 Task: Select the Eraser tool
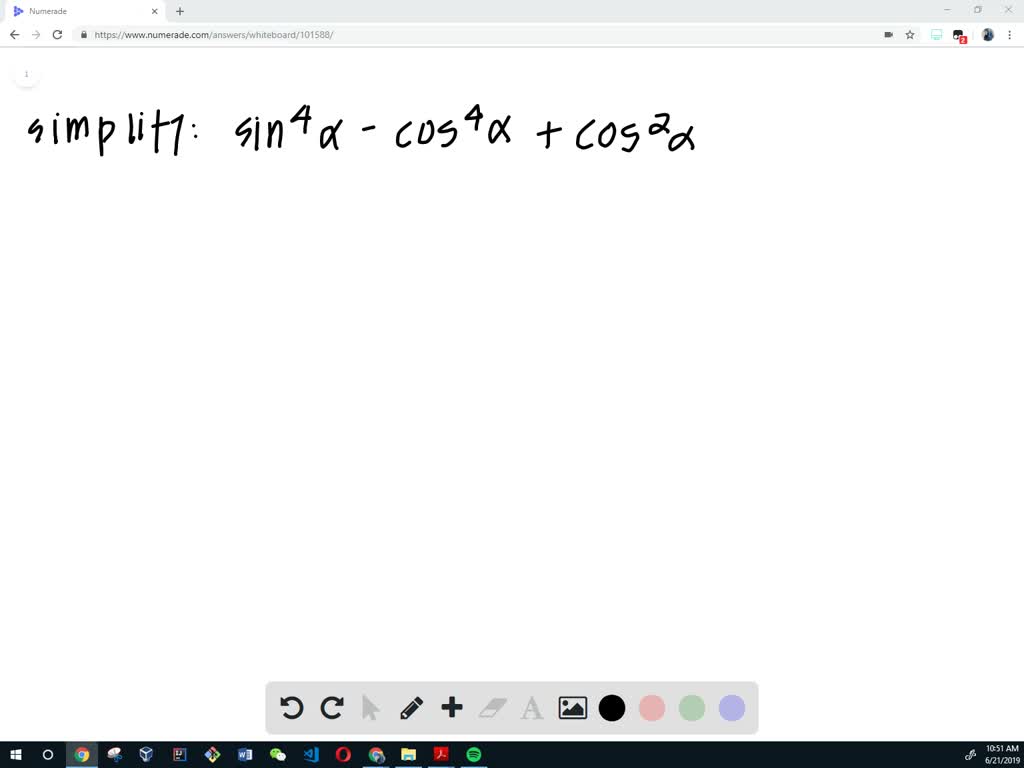point(492,708)
